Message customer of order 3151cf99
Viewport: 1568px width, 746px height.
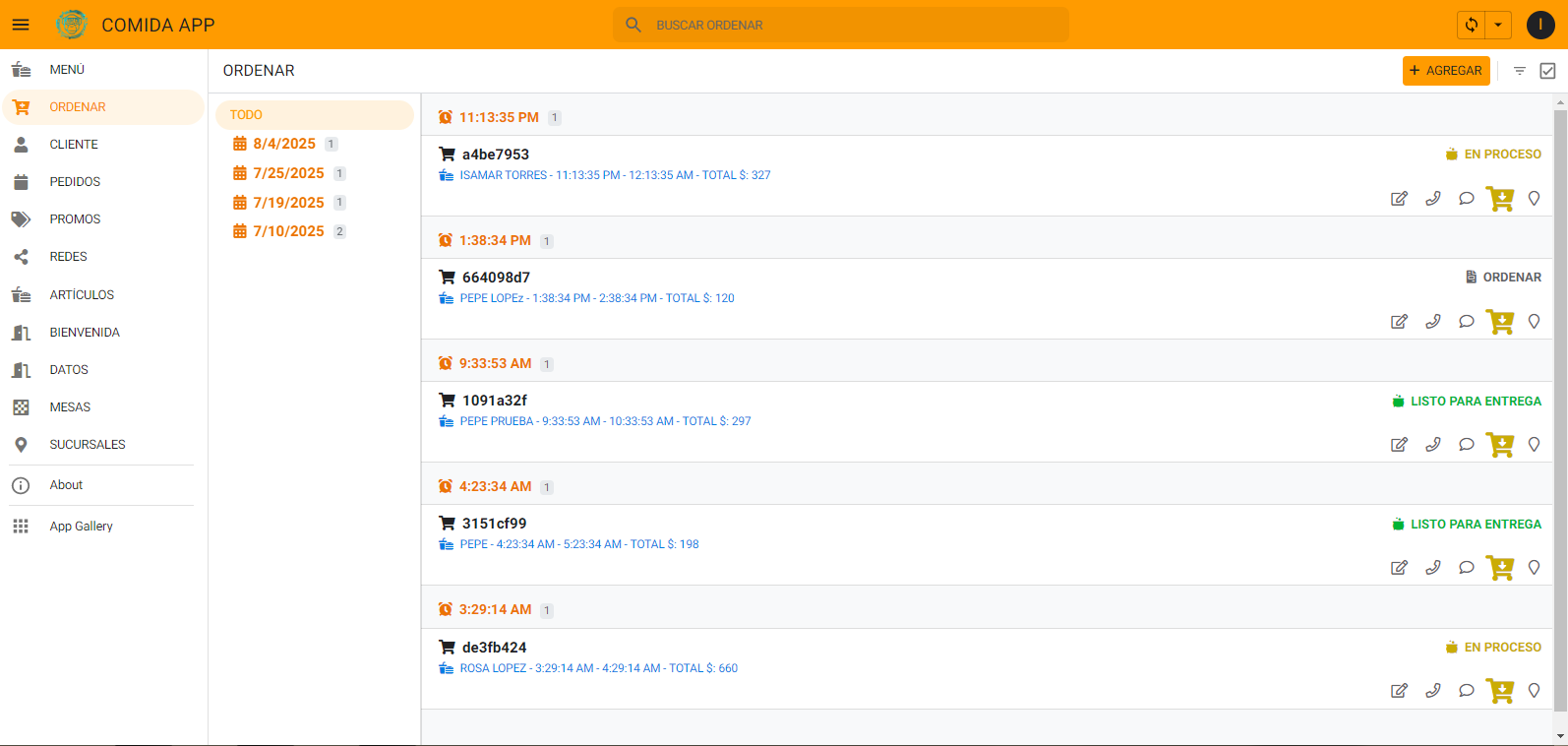coord(1467,568)
